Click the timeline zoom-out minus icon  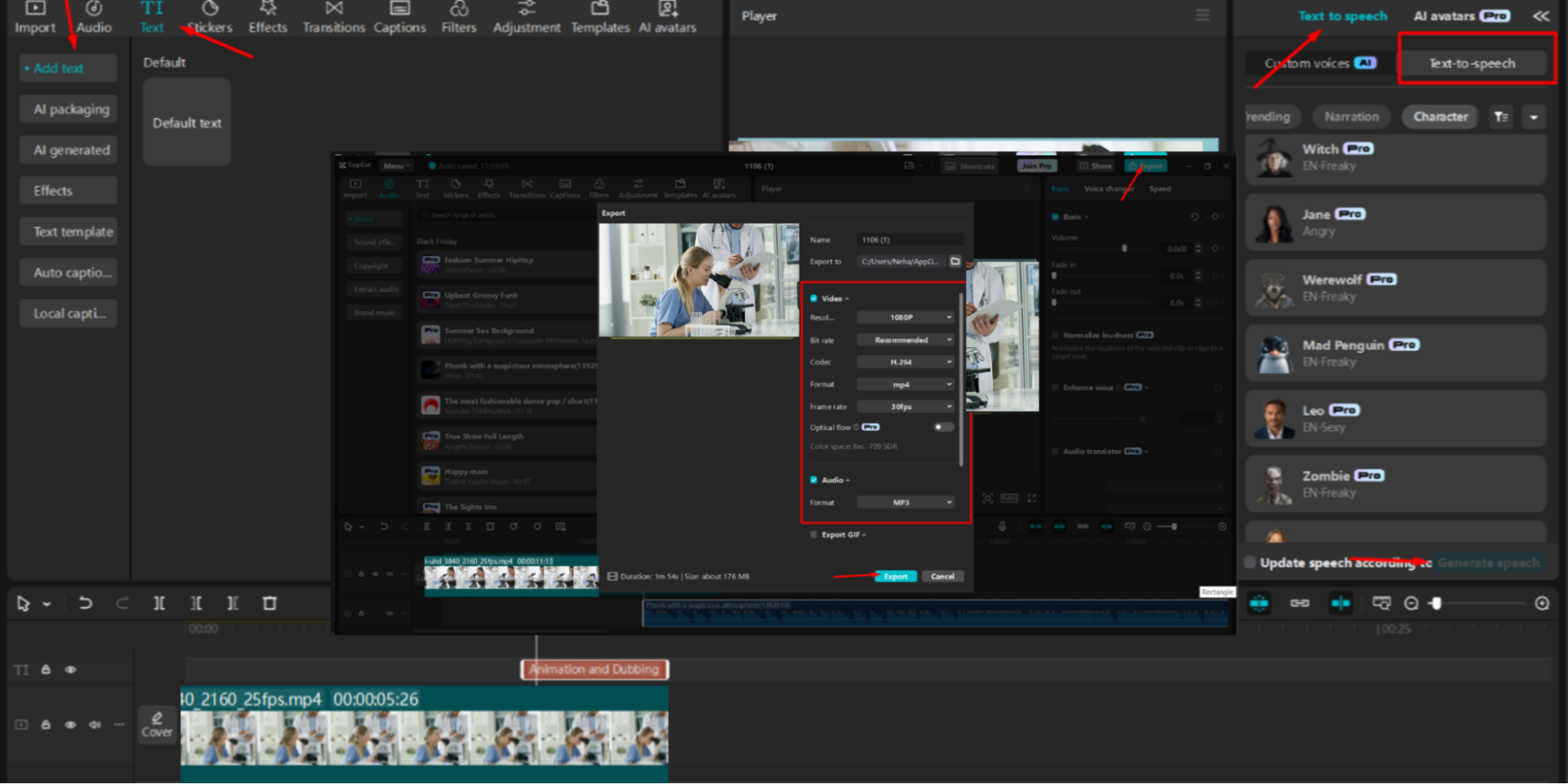(1411, 604)
